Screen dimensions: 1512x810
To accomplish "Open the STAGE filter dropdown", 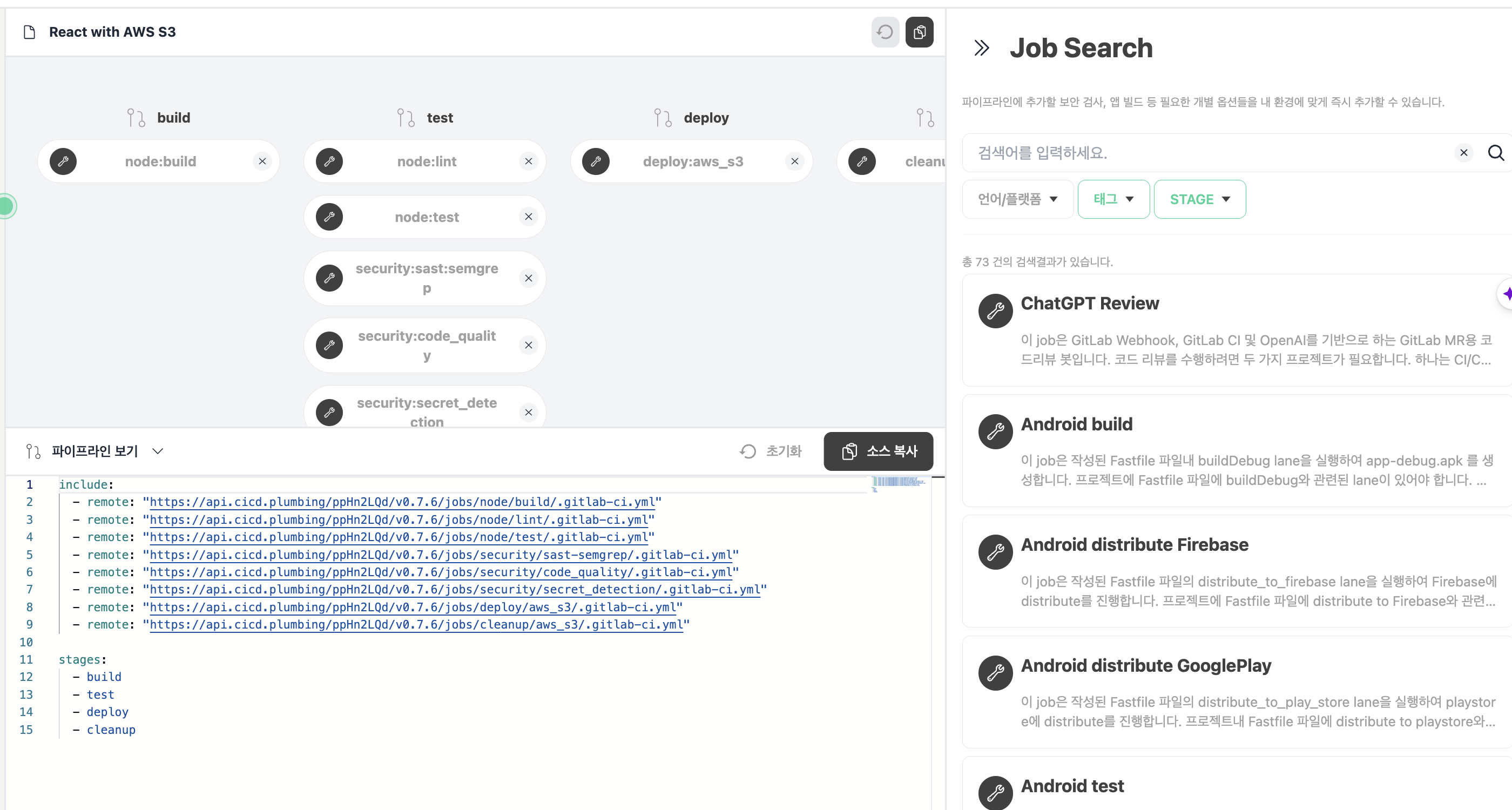I will point(1199,200).
